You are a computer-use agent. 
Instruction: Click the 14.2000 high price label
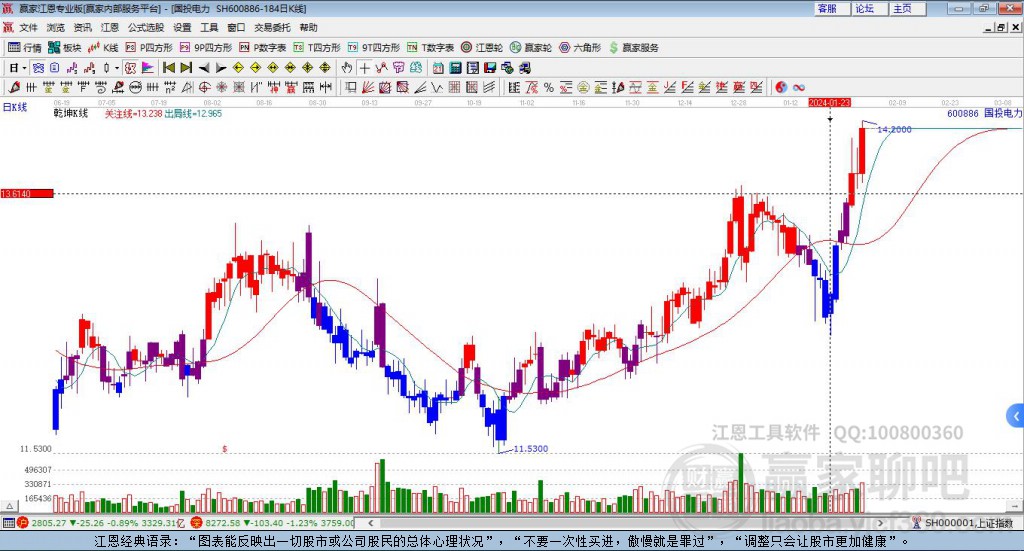(x=893, y=129)
